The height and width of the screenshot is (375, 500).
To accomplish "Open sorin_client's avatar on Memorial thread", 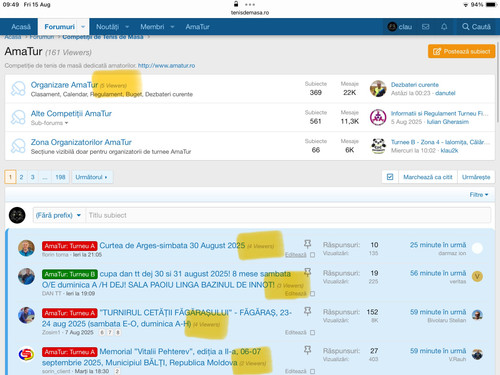I will [26, 354].
